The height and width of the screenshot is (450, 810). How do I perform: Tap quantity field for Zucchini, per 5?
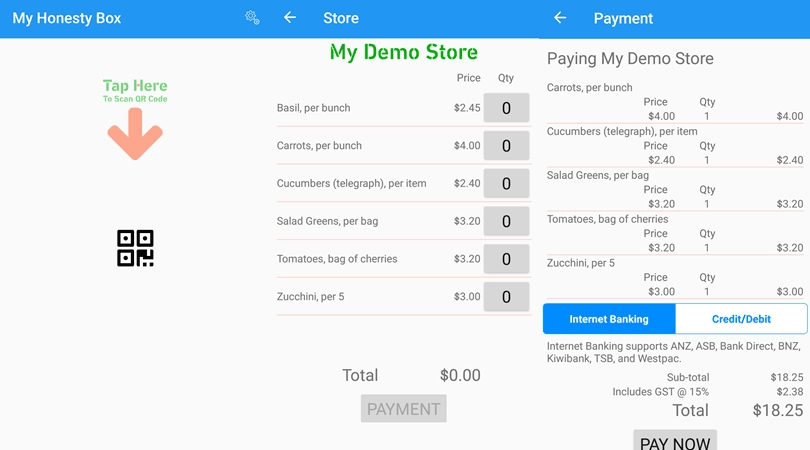coord(506,297)
